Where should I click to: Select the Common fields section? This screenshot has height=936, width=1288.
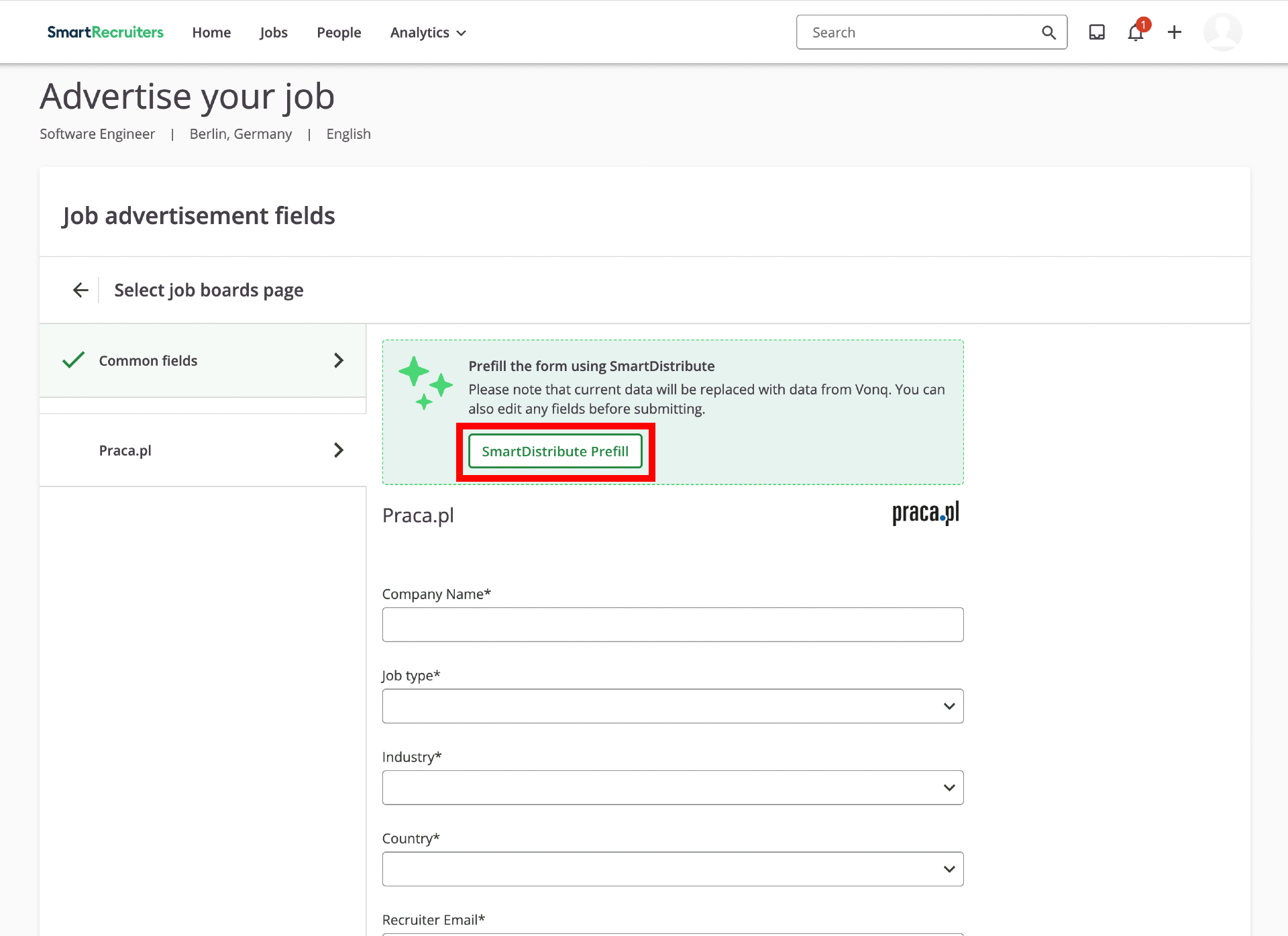(x=203, y=360)
